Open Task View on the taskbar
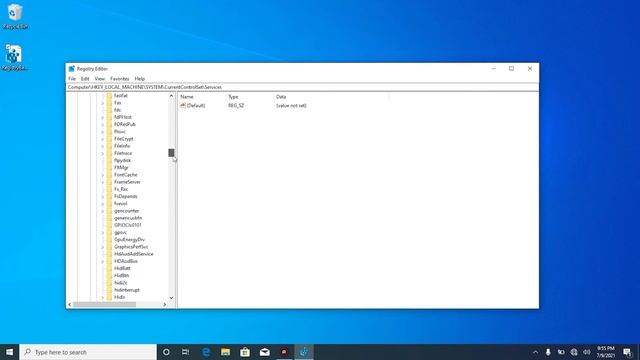Viewport: 640px width, 360px height. (186, 352)
